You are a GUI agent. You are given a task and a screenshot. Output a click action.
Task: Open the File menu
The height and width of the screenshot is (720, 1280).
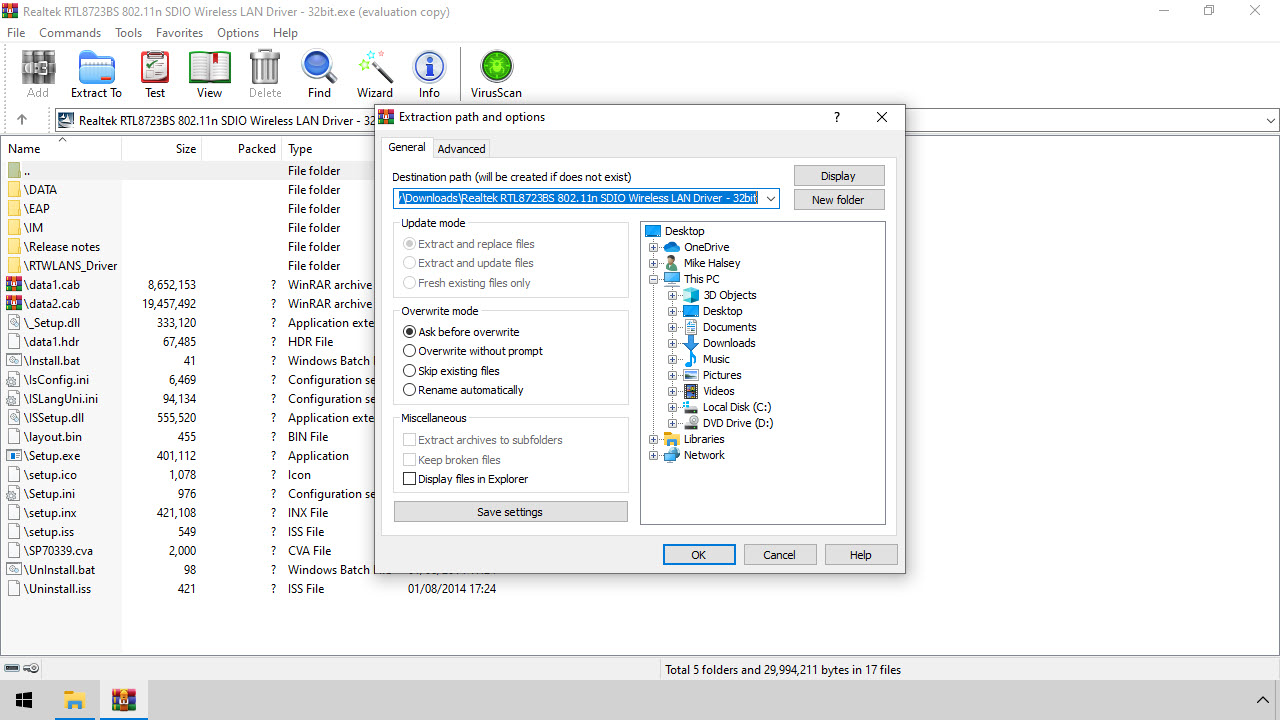pos(16,32)
